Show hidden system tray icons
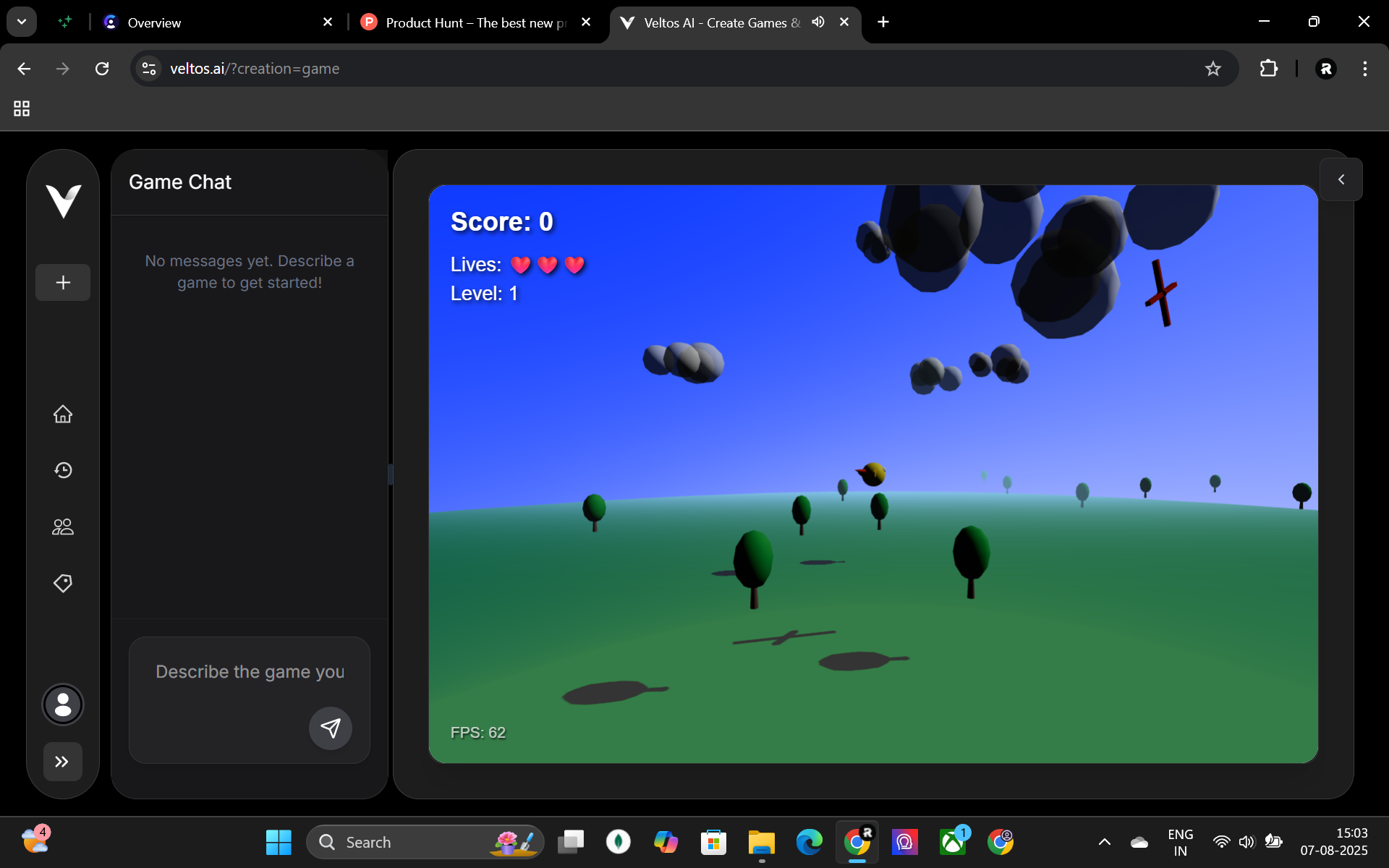Viewport: 1389px width, 868px height. tap(1104, 842)
